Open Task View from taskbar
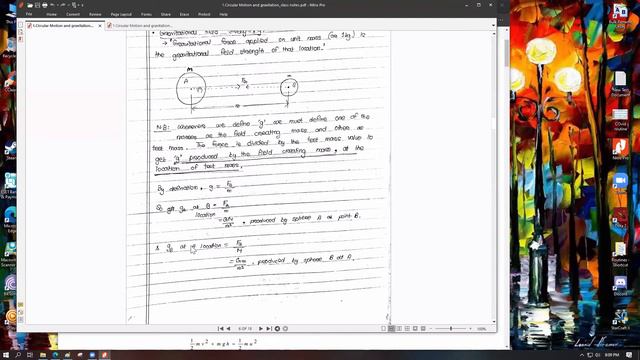This screenshot has width=640, height=360. 30,355
